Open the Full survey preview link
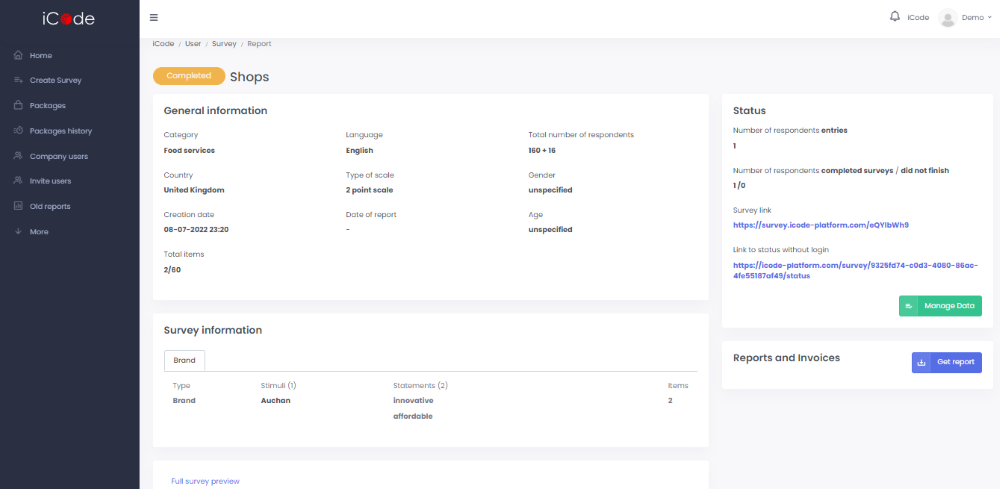1000x489 pixels. [205, 481]
